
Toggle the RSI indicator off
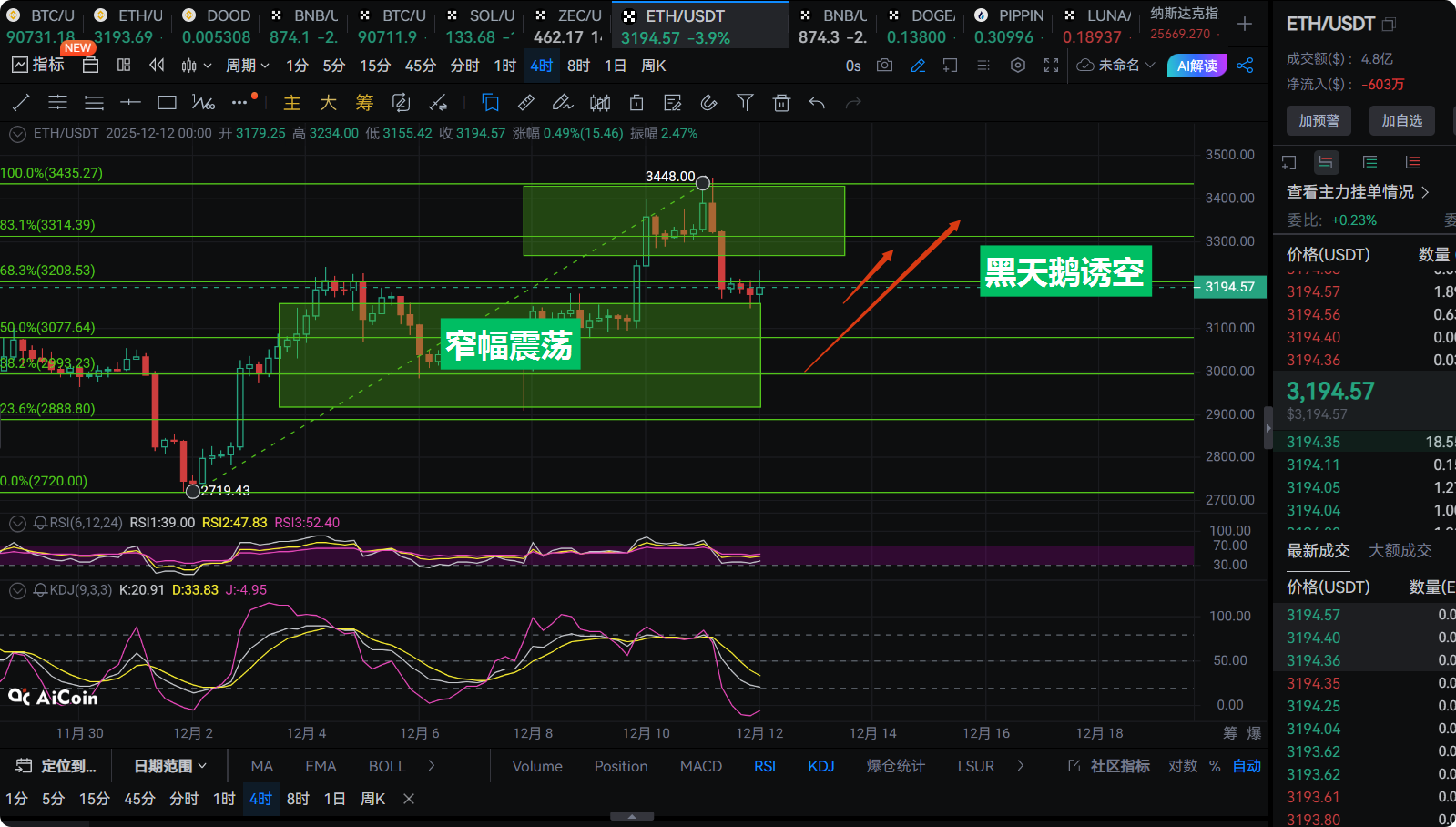(764, 766)
